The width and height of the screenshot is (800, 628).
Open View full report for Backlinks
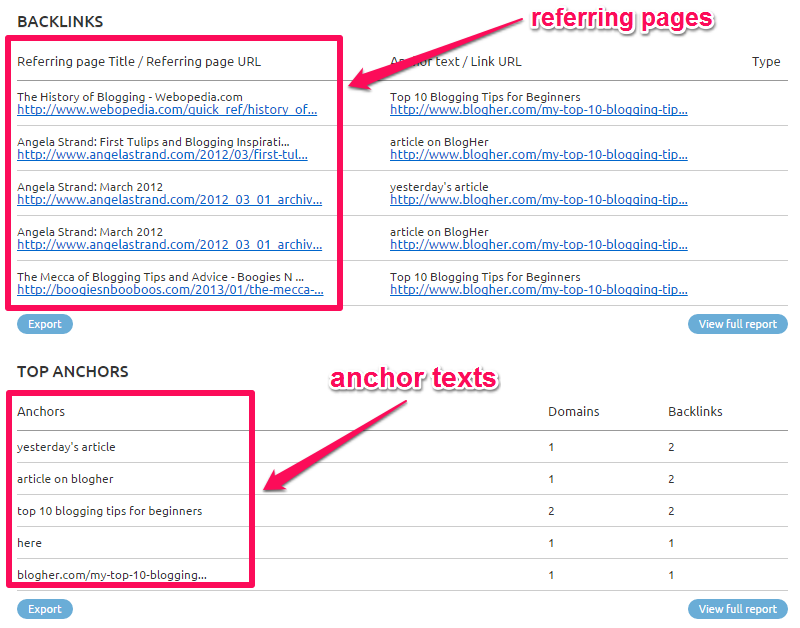[x=737, y=324]
